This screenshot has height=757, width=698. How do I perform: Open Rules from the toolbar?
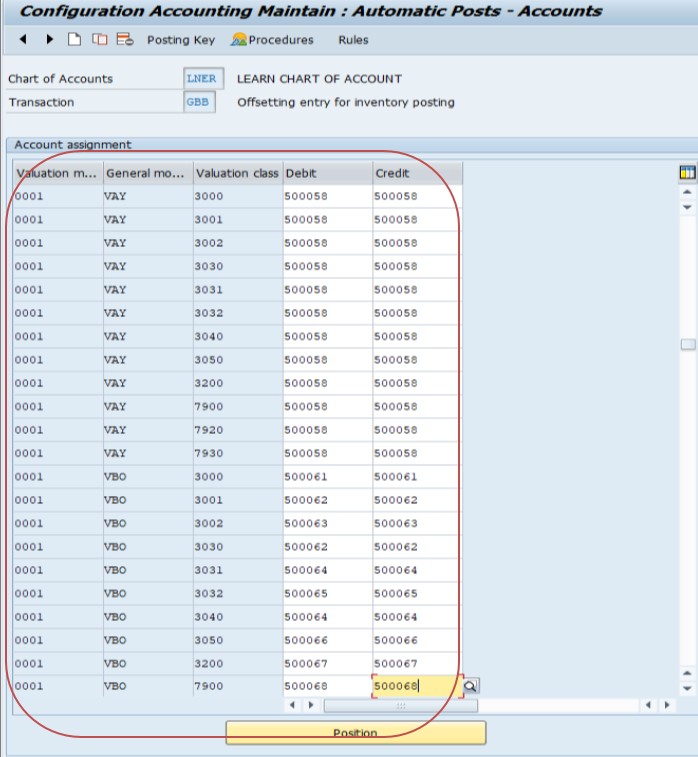[353, 40]
